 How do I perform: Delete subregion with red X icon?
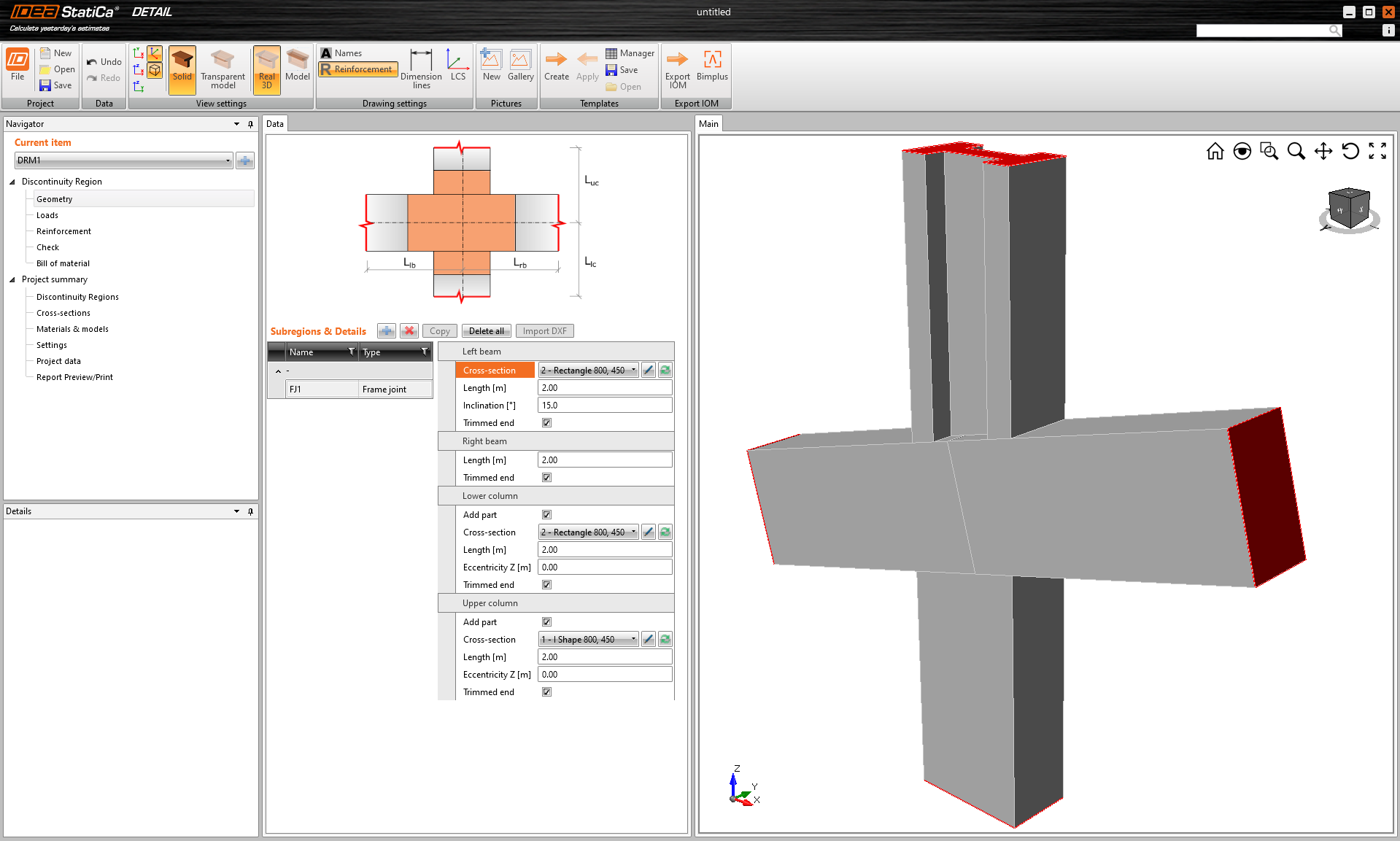409,331
